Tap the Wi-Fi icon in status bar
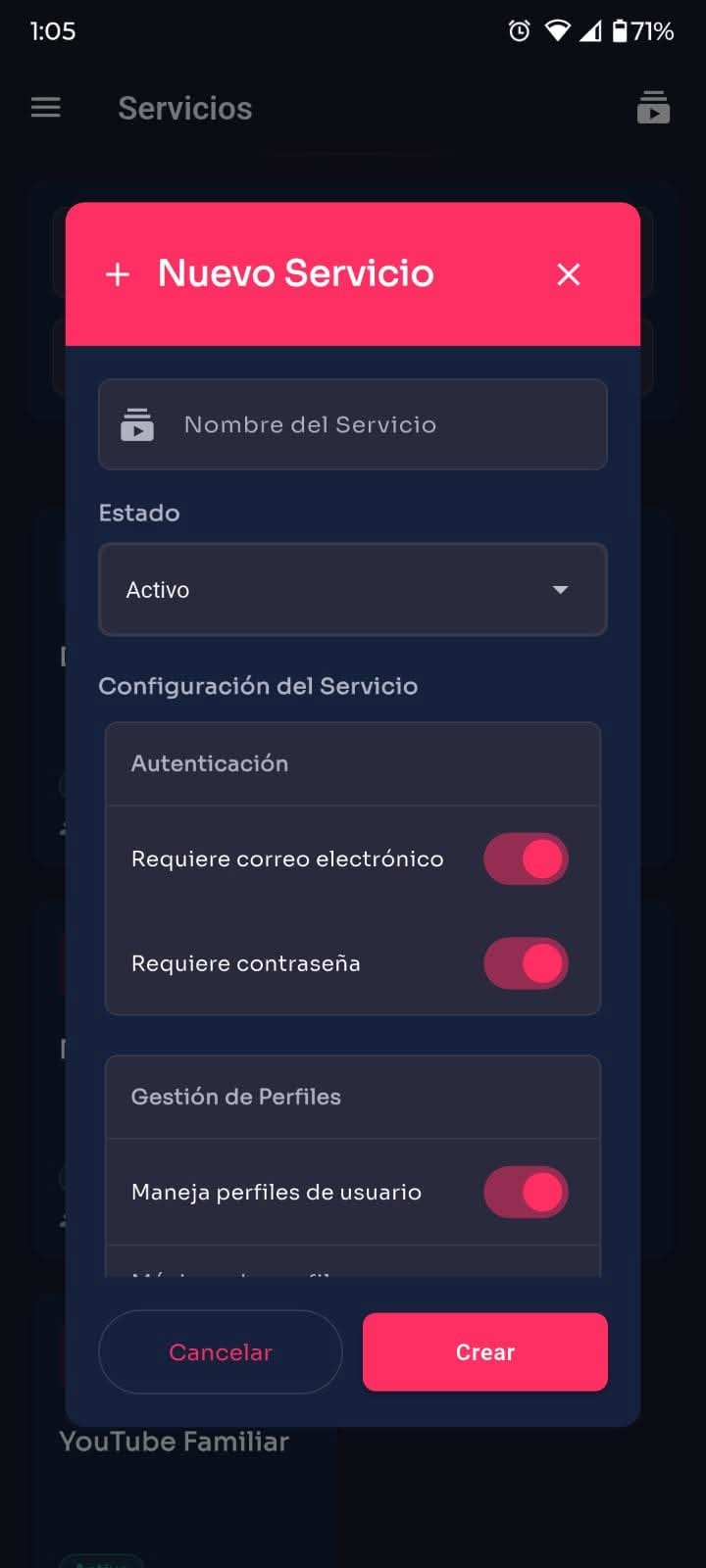Screen dimensions: 706x1568 [557, 31]
